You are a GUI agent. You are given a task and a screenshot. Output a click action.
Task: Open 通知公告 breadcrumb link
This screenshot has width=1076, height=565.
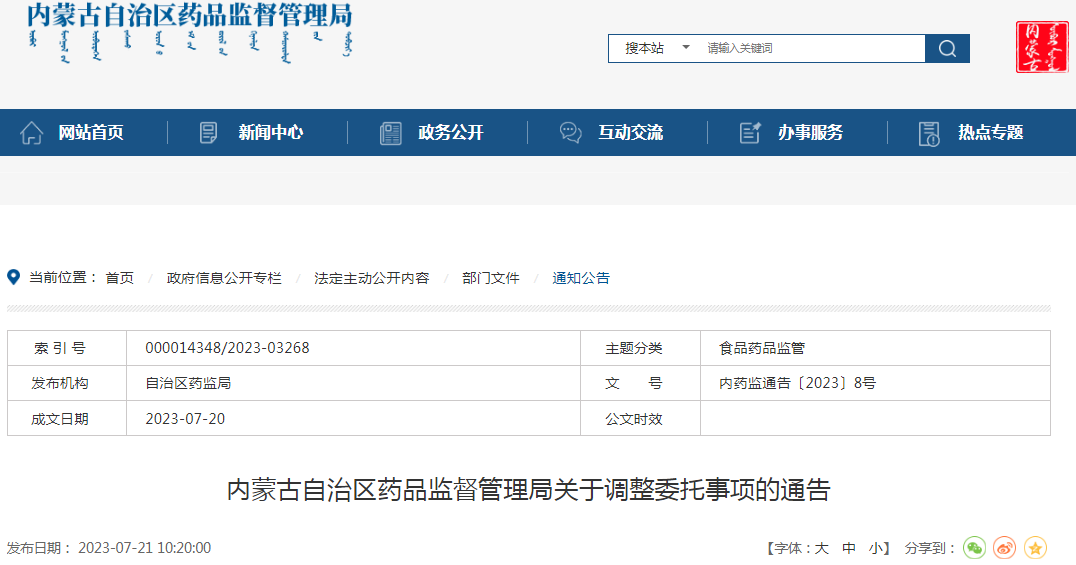[581, 278]
